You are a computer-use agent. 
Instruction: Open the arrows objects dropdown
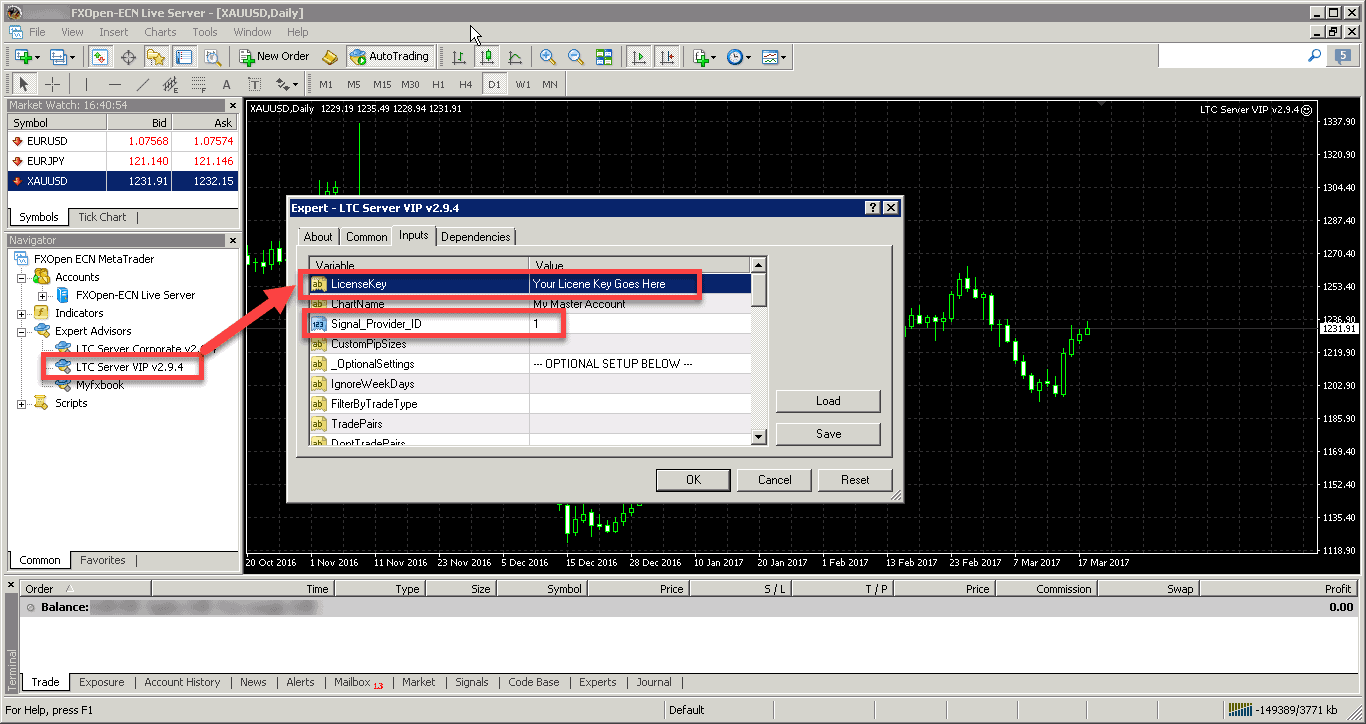click(x=286, y=85)
